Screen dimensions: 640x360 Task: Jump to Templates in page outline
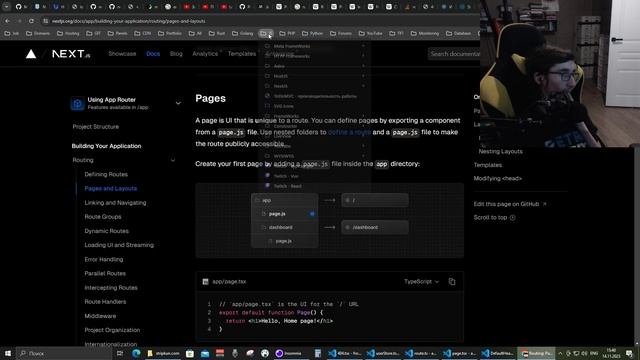pos(488,165)
